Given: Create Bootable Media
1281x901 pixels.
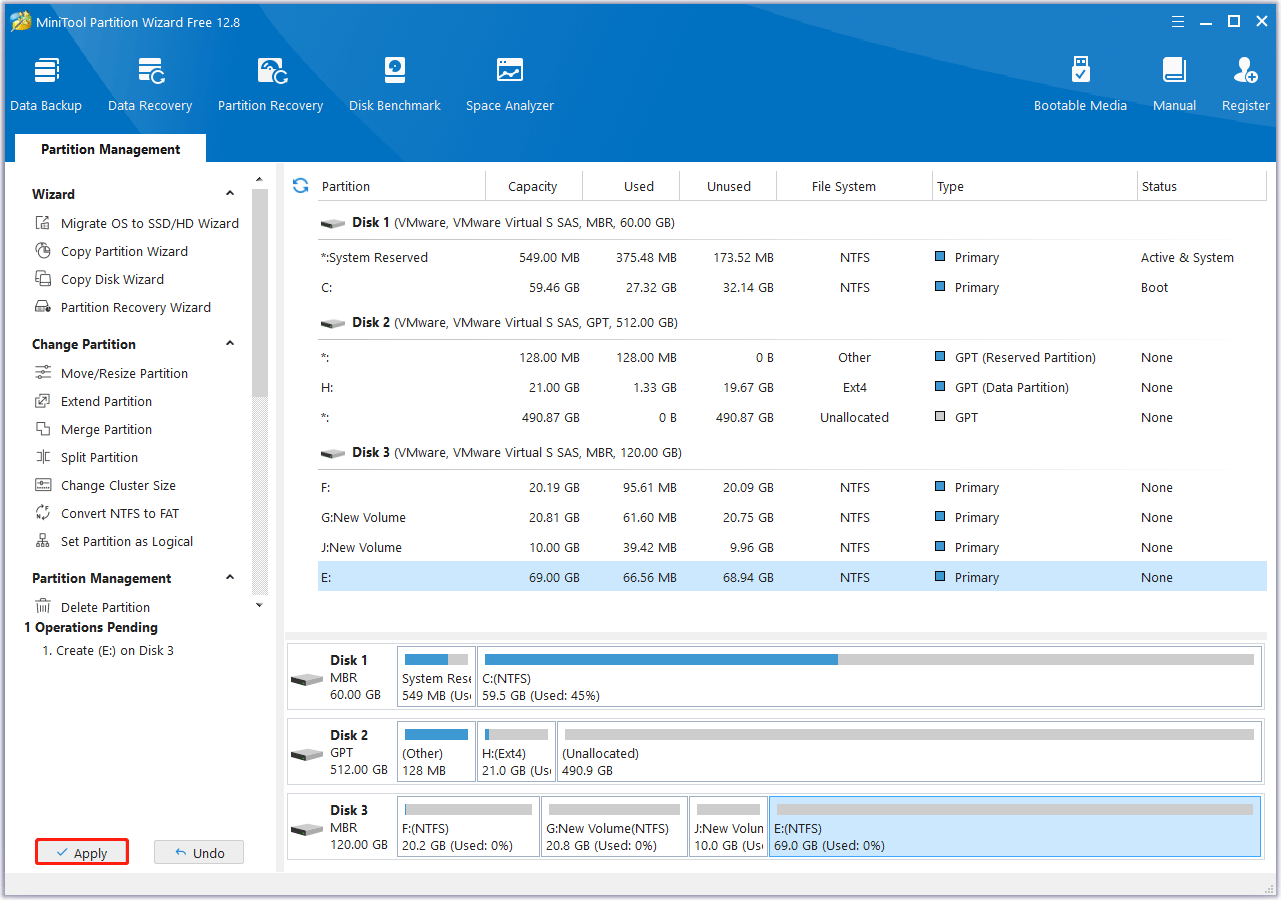Looking at the screenshot, I should tap(1080, 85).
